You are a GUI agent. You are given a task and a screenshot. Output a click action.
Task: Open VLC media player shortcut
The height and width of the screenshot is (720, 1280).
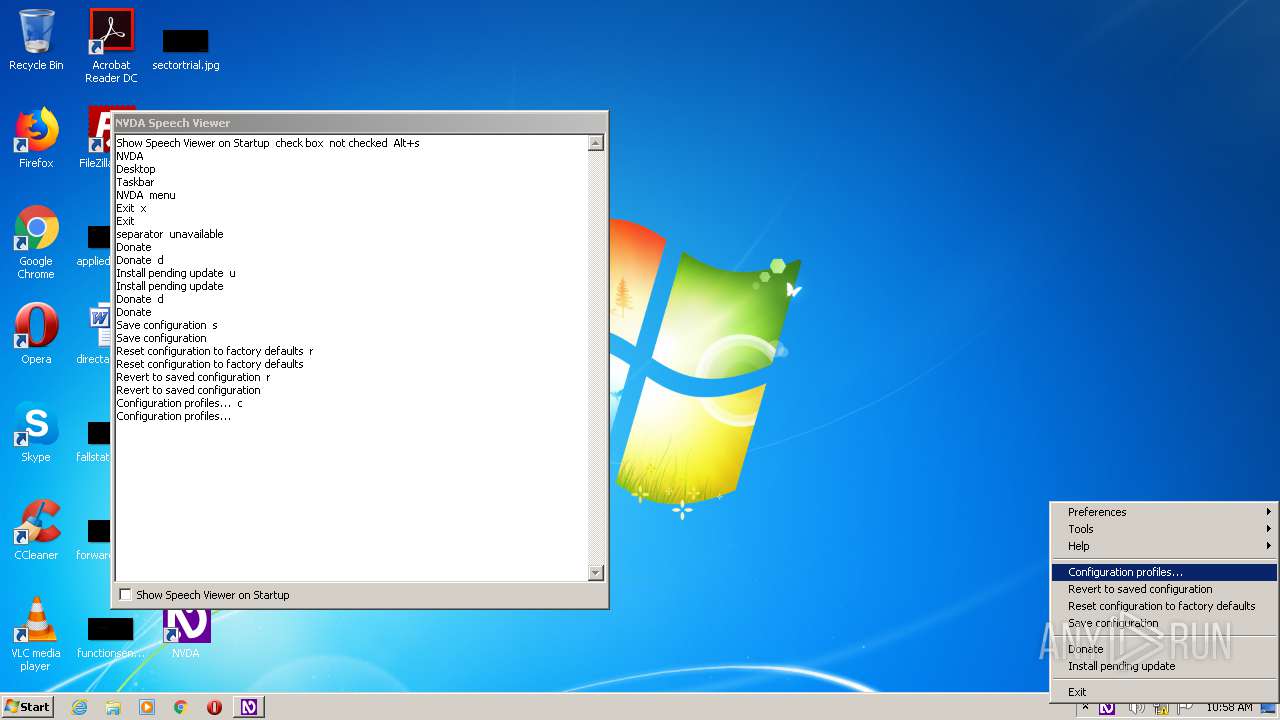click(36, 635)
